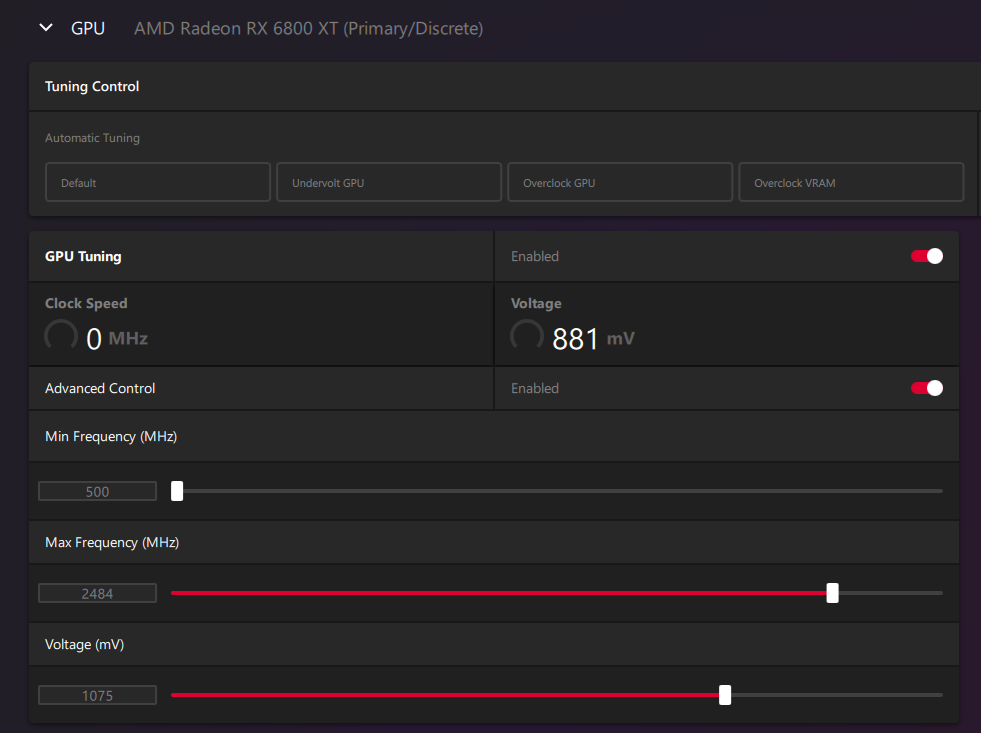
Task: Click the 0 MHz clock speed reading
Action: 117,338
